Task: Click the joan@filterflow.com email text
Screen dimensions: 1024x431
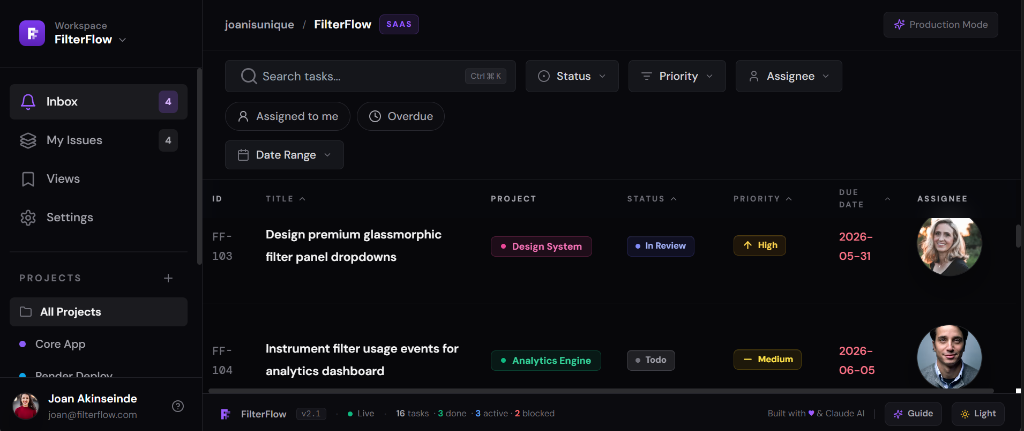Action: tap(93, 415)
